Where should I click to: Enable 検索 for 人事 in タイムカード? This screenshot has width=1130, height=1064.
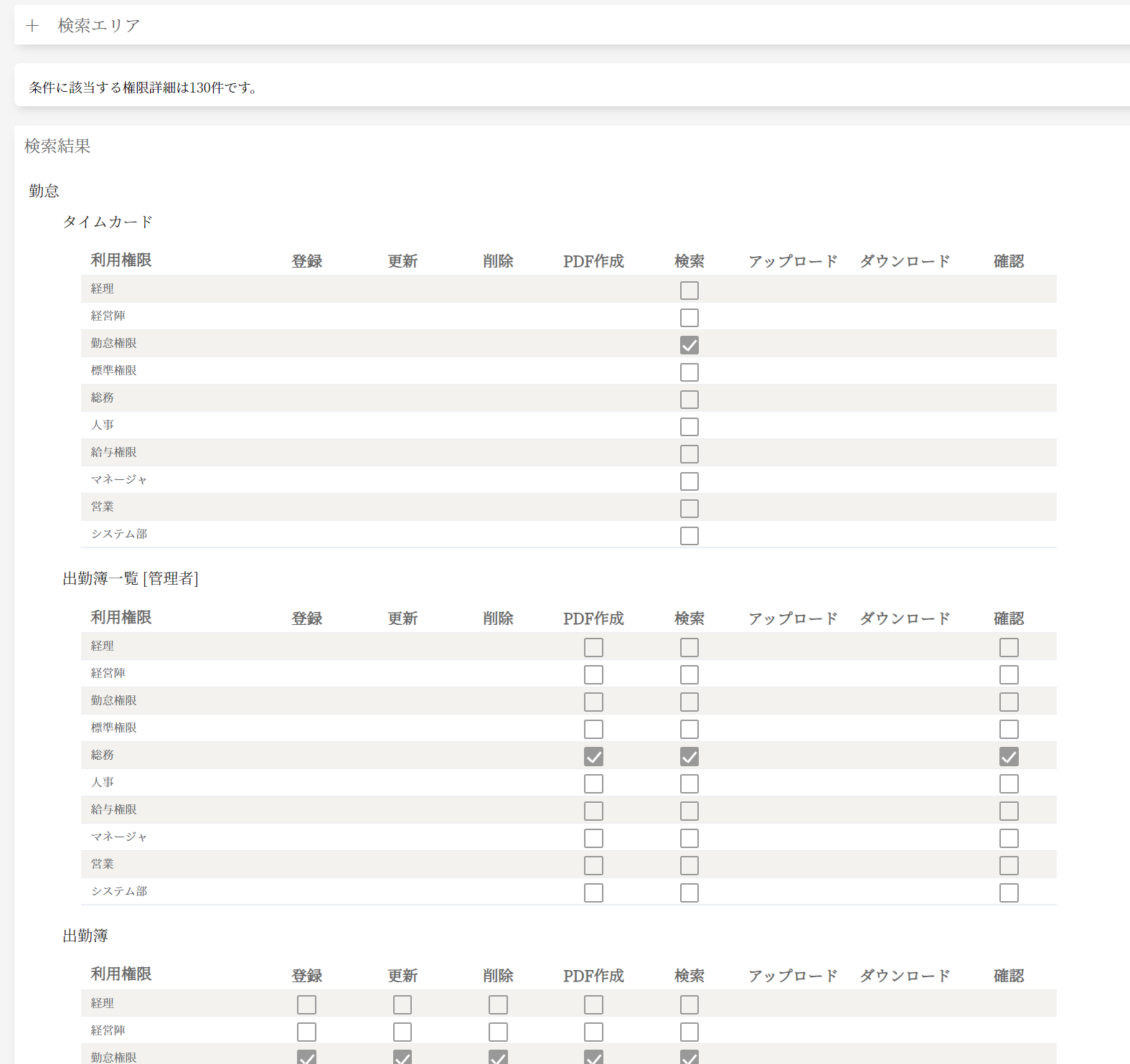(x=689, y=427)
